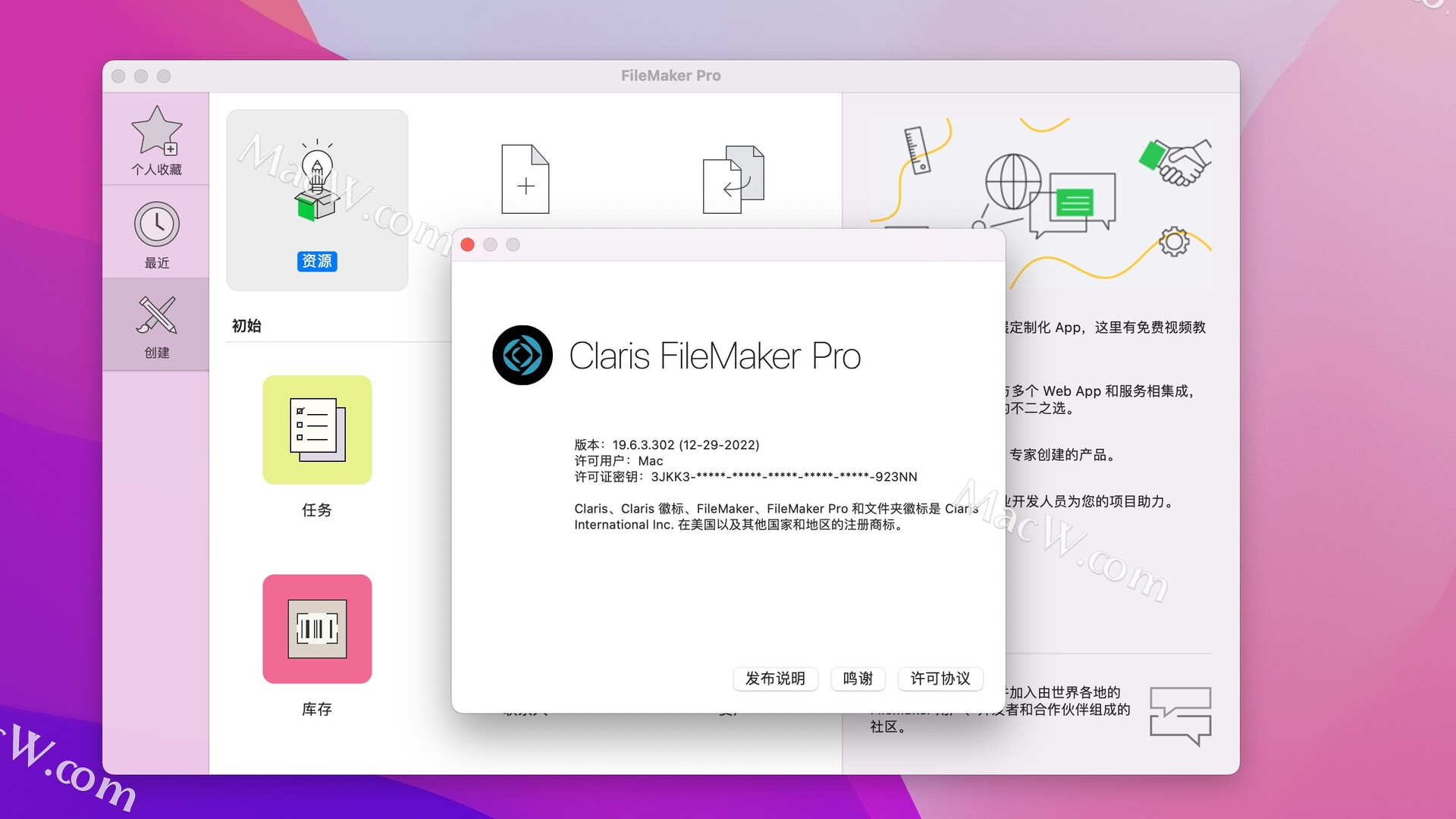Click the Claris FileMaker Pro logo icon

click(522, 355)
